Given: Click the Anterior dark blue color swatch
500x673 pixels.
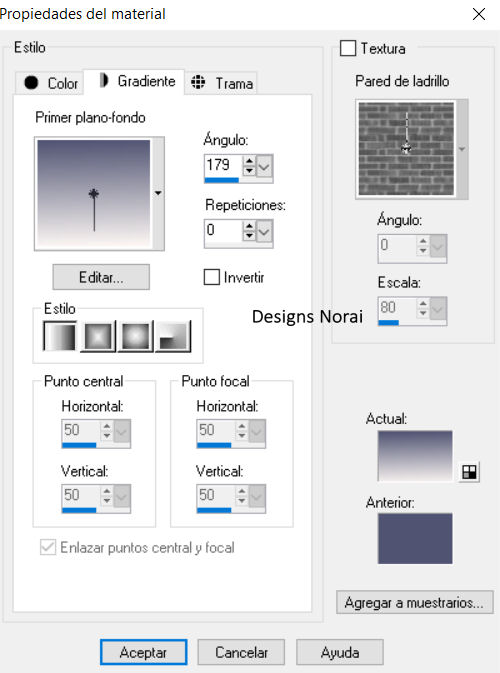Looking at the screenshot, I should 415,538.
